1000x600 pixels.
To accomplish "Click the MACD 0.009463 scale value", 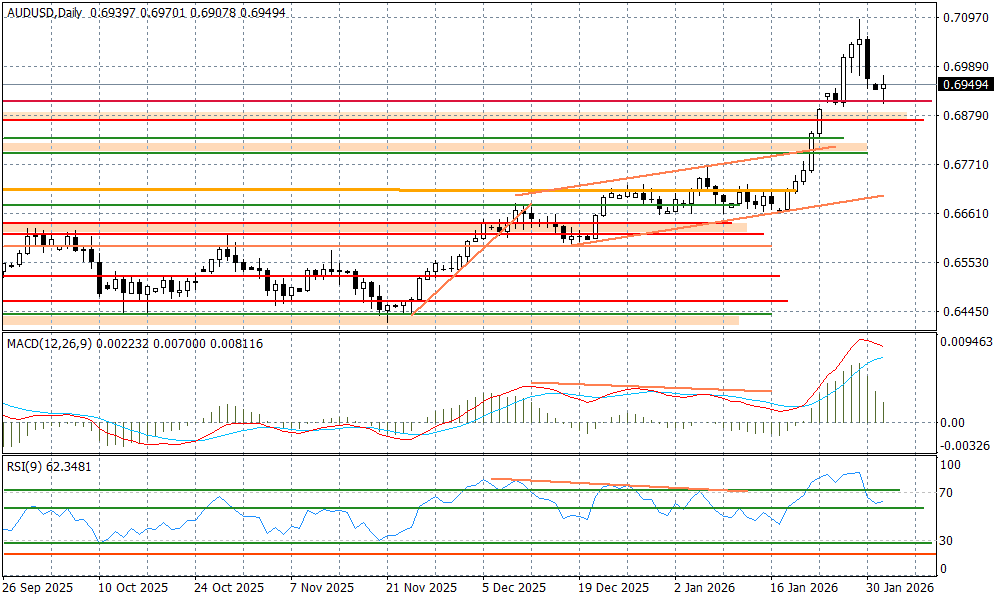I will [964, 341].
